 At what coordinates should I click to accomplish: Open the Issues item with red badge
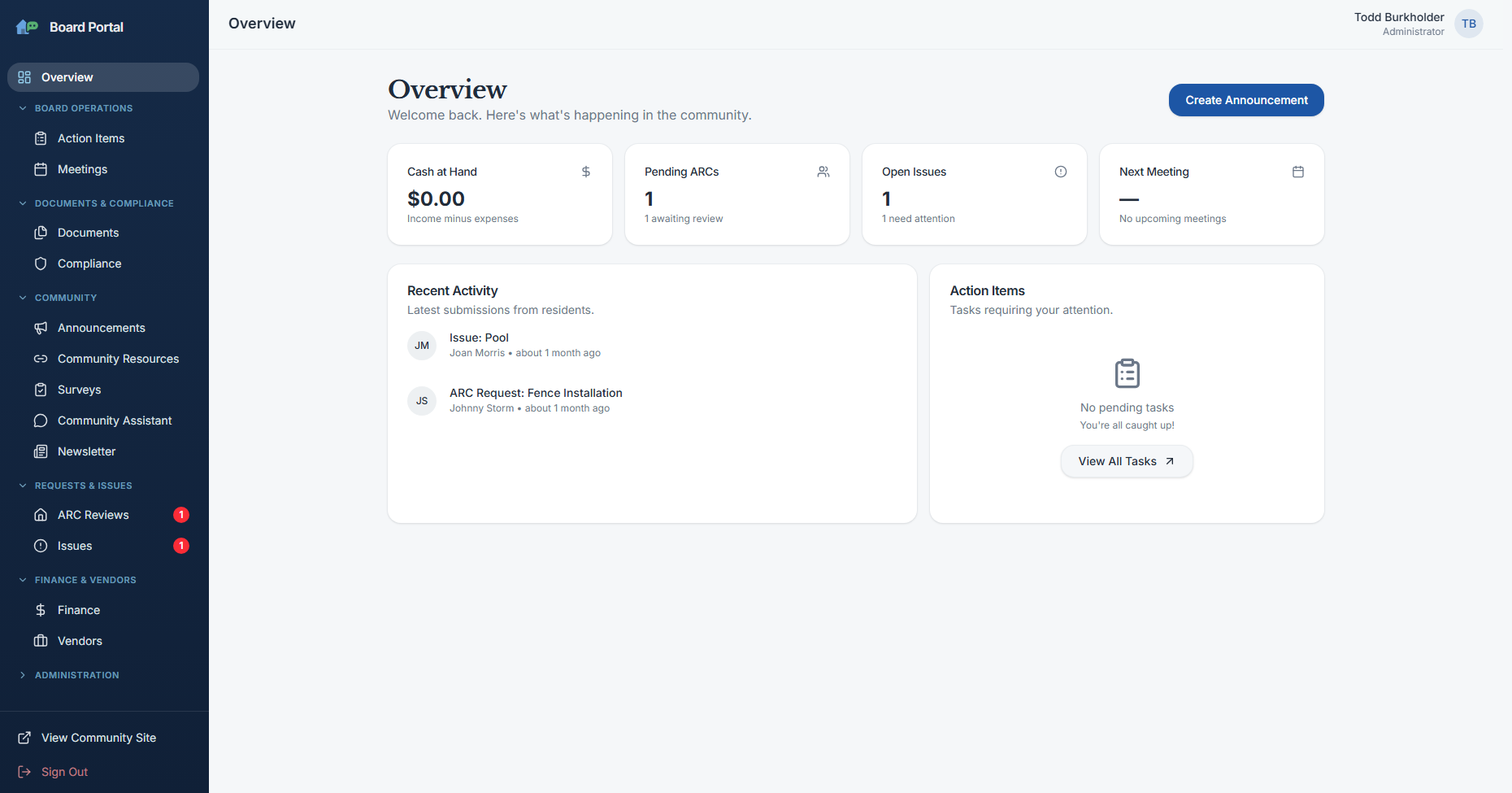[x=73, y=546]
